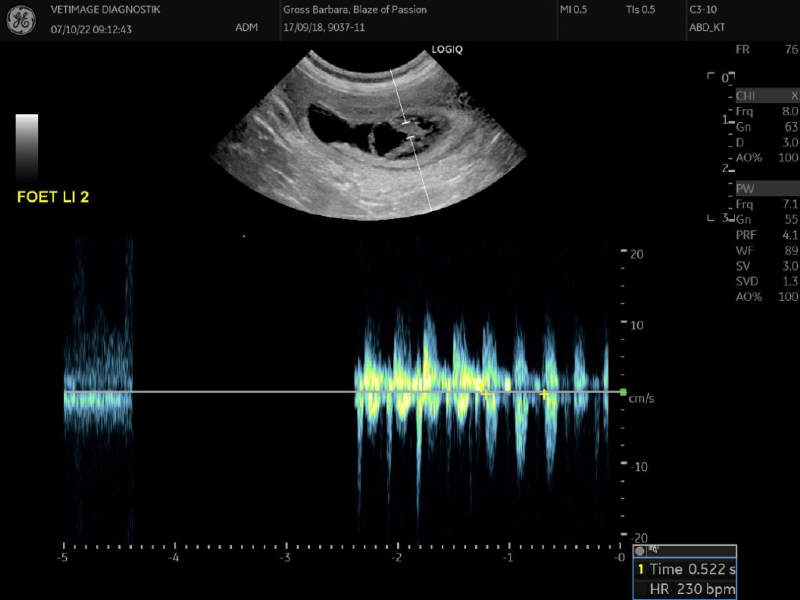Click the round icon on measurement box header
Viewport: 800px width, 600px height.
click(639, 551)
